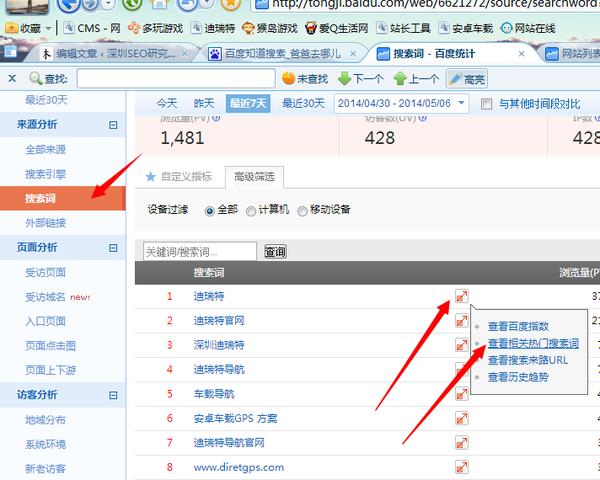600x480 pixels.
Task: Click the 下一个 green down arrow
Action: click(x=344, y=78)
